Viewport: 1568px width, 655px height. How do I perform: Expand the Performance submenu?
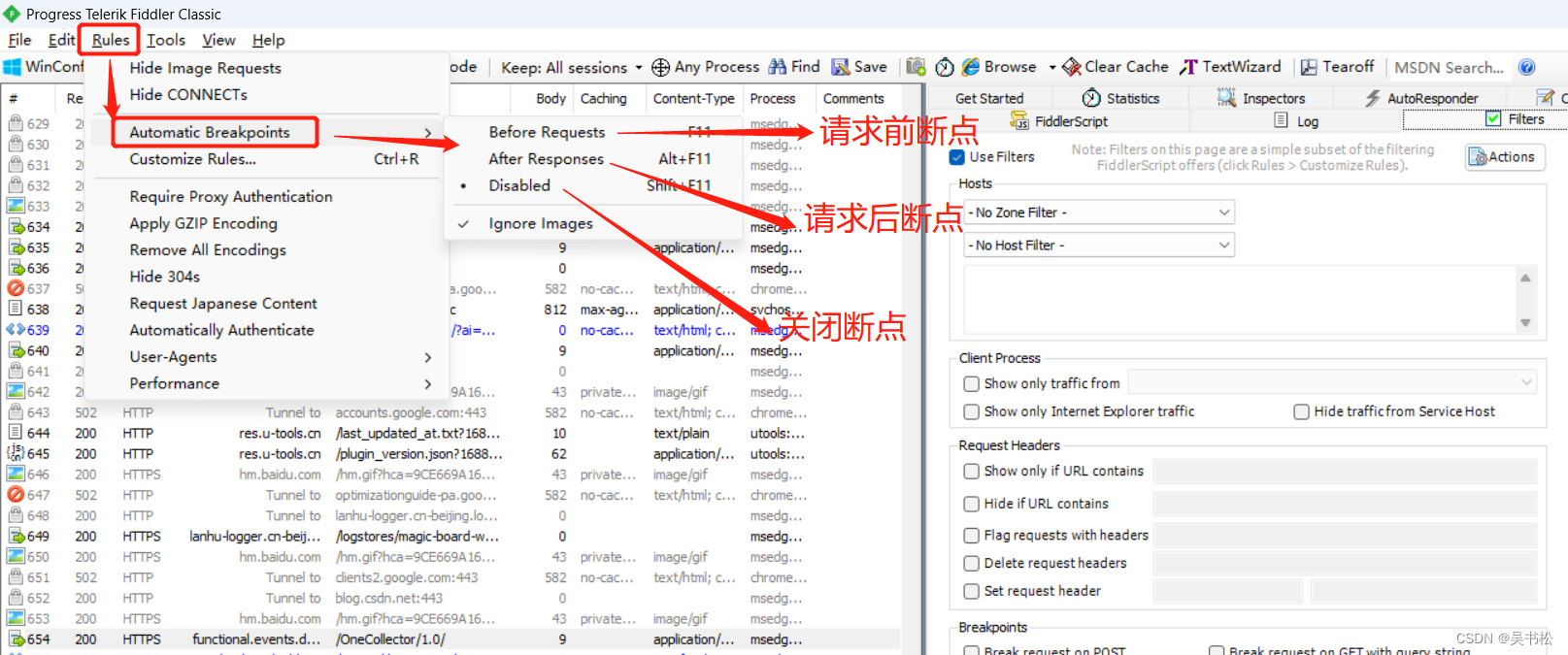pos(428,384)
